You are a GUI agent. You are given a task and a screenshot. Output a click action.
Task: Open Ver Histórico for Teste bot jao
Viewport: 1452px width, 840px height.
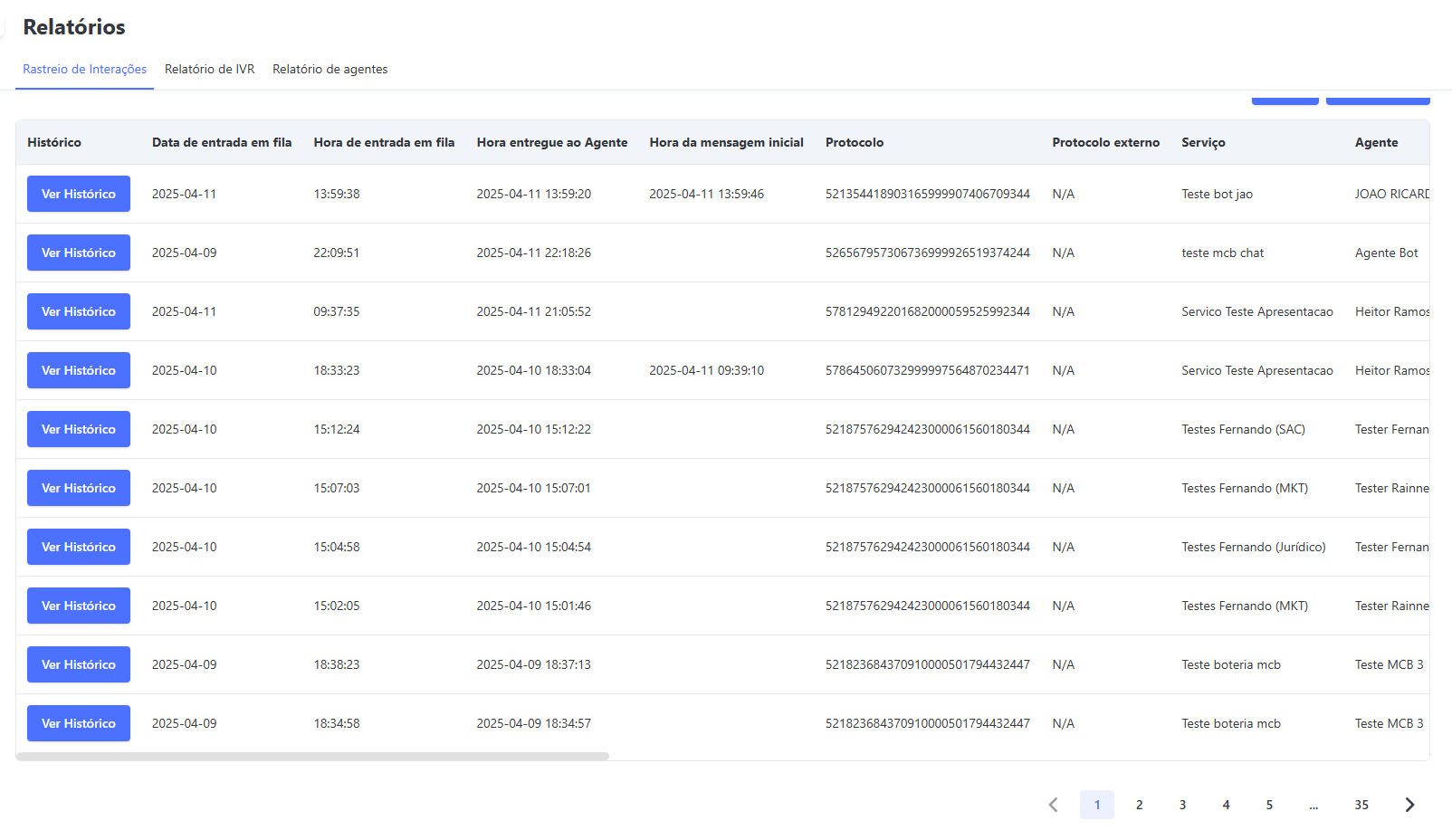pos(79,194)
